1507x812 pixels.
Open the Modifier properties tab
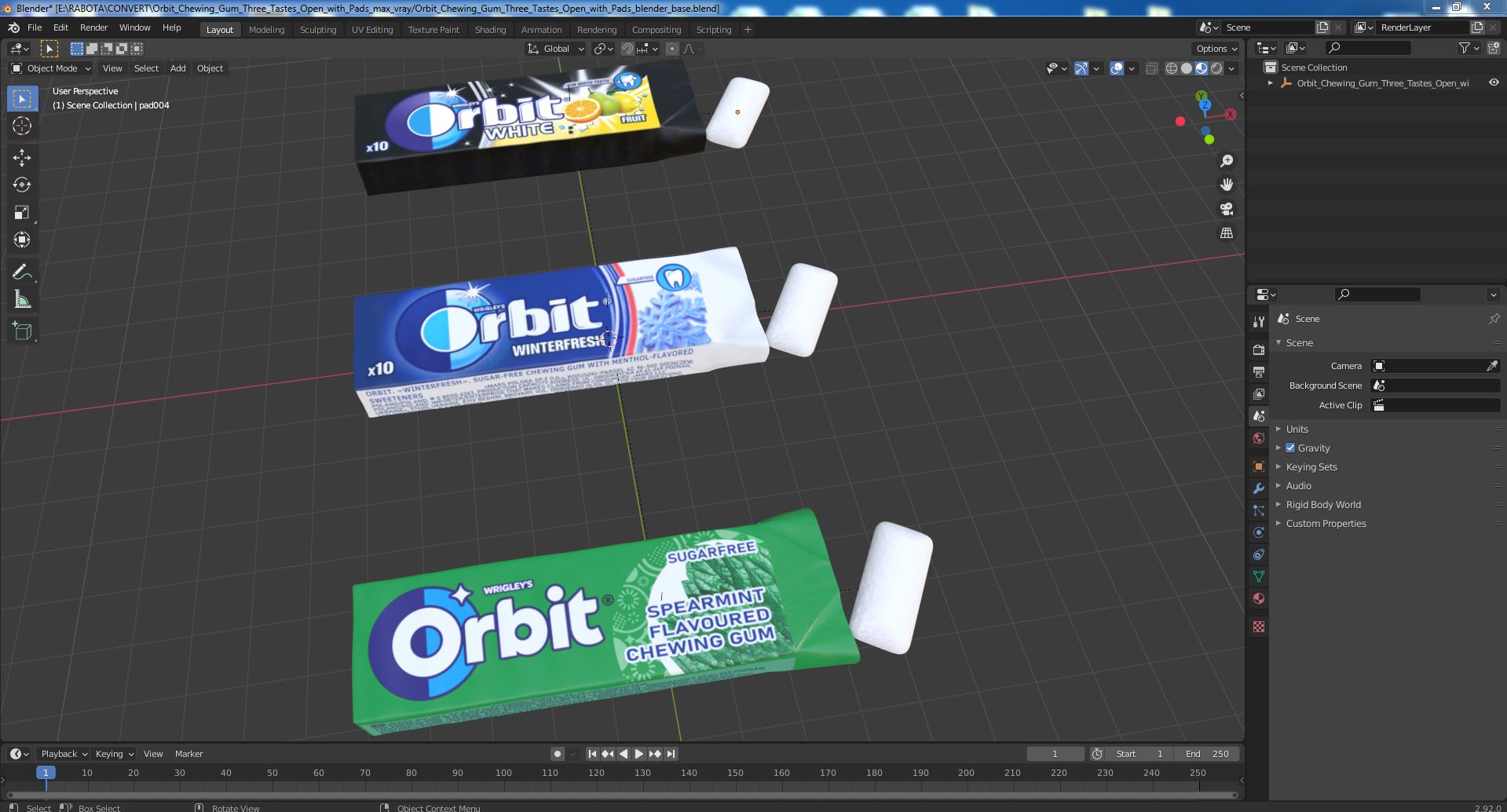point(1259,488)
